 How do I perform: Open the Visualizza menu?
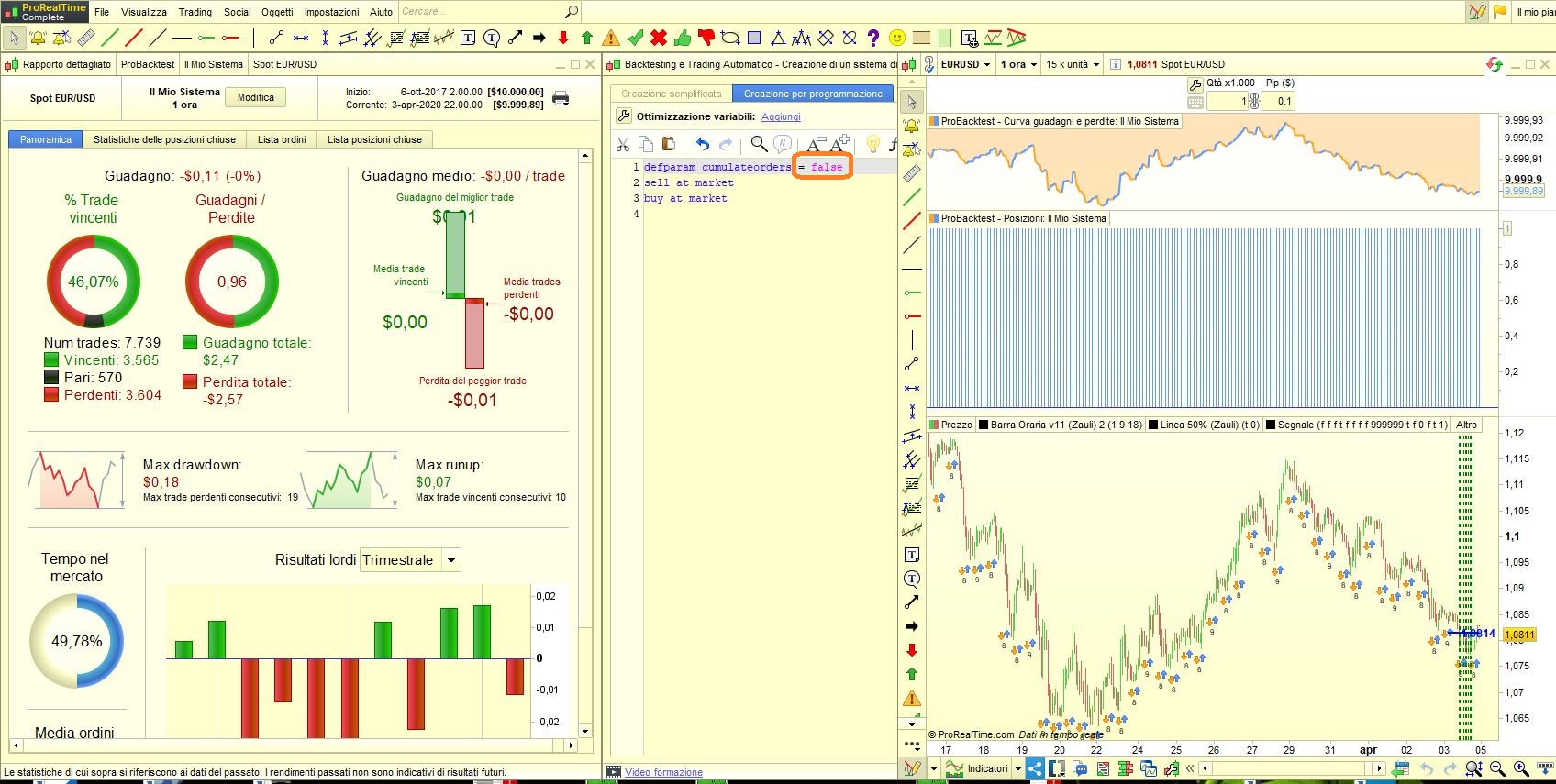144,12
